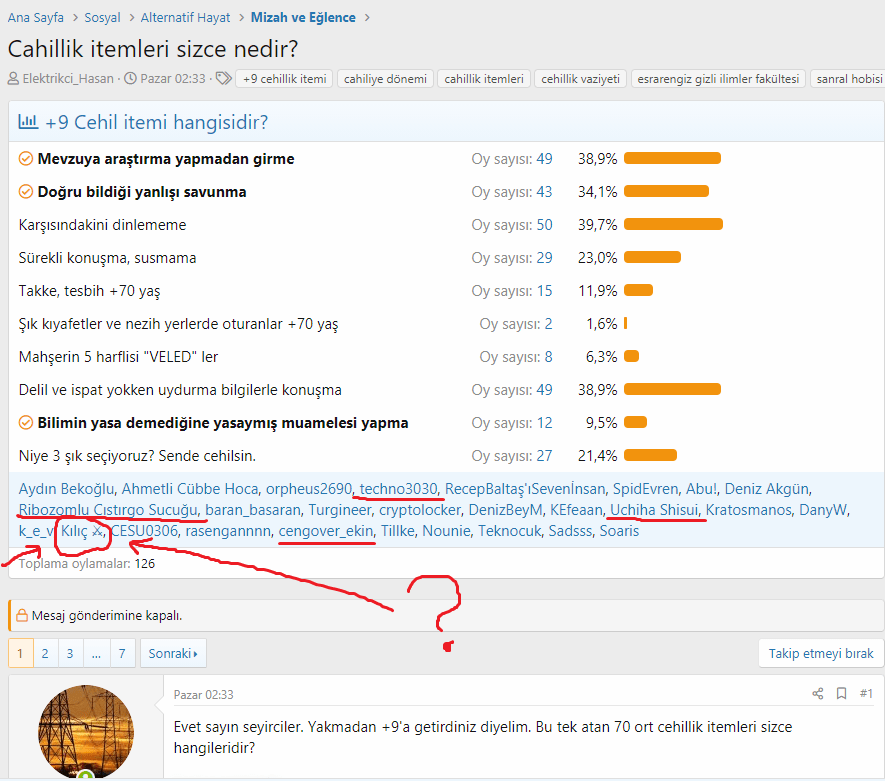
Task: Select the '+9 cehillik itemi' tag
Action: [284, 78]
